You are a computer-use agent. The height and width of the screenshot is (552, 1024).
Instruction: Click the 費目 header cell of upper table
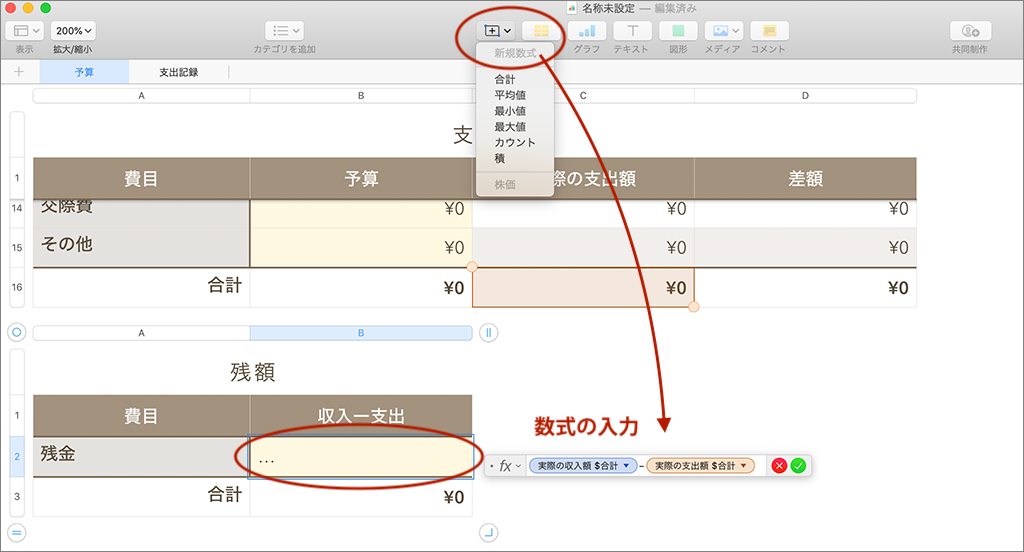pyautogui.click(x=141, y=178)
